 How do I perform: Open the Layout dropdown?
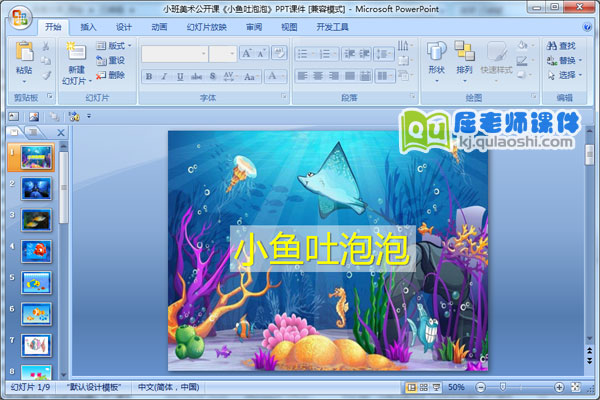pyautogui.click(x=114, y=46)
